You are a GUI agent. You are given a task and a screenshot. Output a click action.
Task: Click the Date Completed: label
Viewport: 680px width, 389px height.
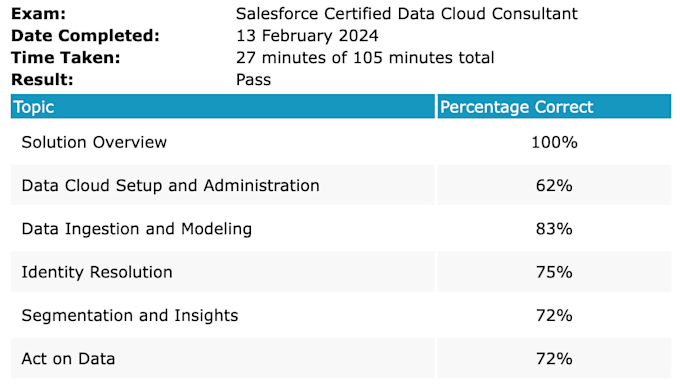coord(85,36)
